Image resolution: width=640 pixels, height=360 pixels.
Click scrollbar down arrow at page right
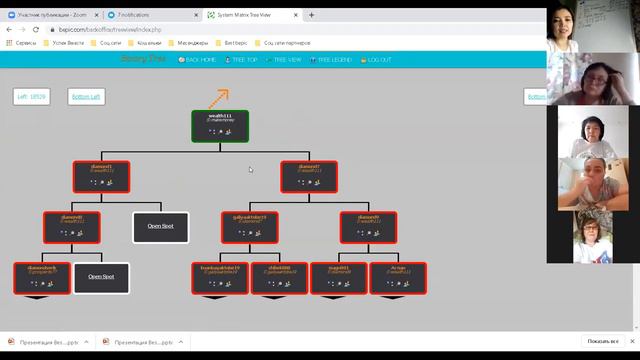(636, 328)
